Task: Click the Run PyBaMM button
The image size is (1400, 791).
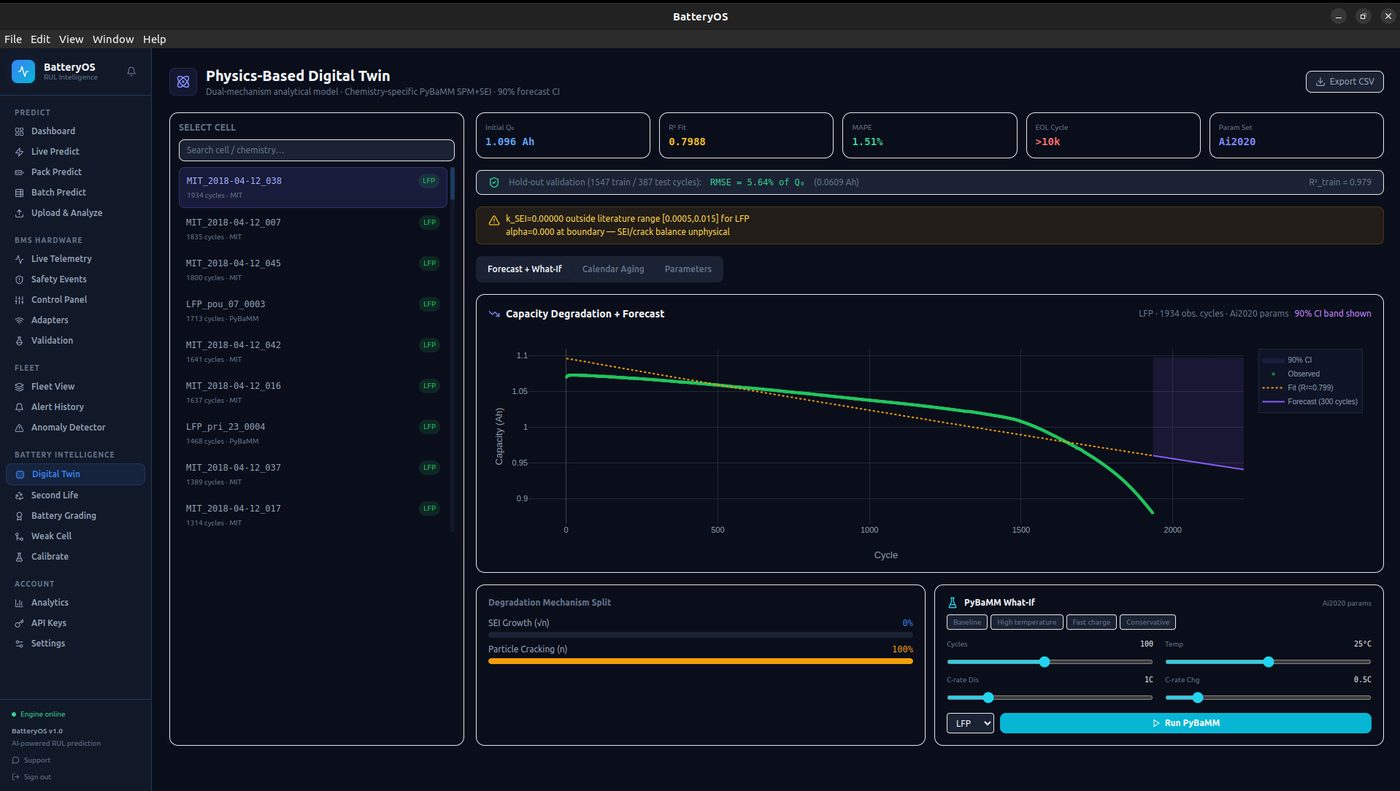Action: [1185, 723]
